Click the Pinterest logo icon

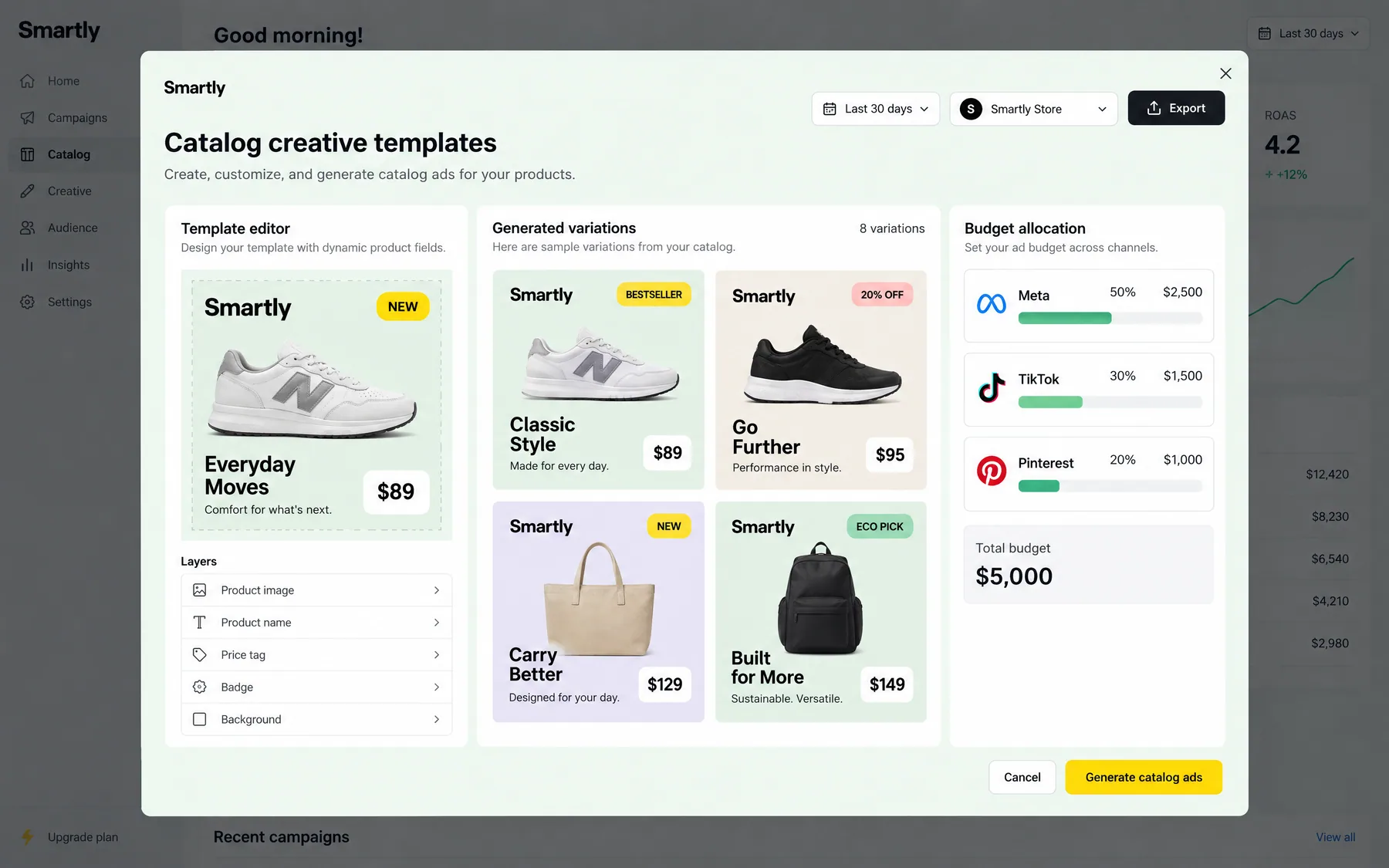992,471
